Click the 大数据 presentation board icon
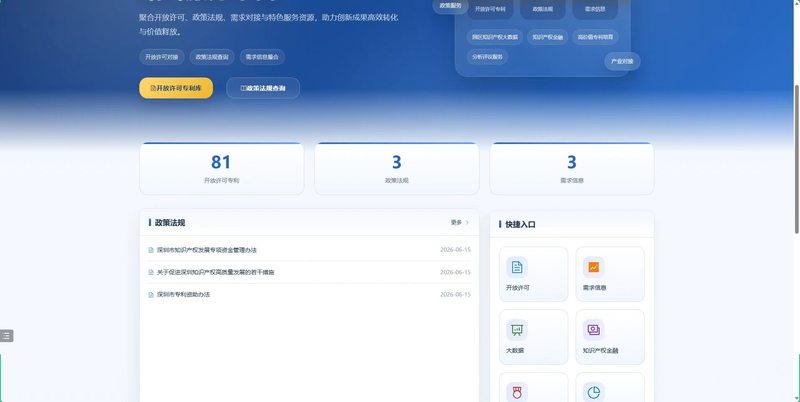 pyautogui.click(x=517, y=330)
